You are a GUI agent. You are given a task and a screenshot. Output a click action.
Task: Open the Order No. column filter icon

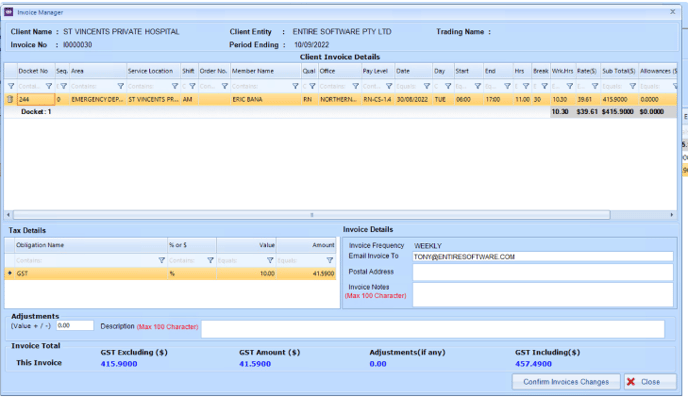(225, 86)
